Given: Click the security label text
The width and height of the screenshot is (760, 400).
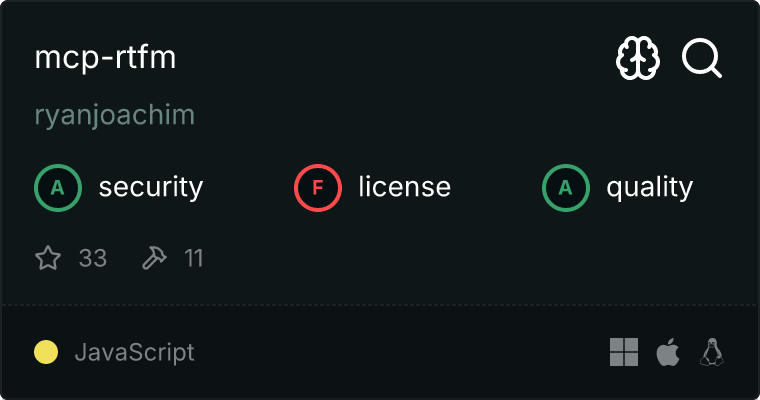Looking at the screenshot, I should [151, 187].
